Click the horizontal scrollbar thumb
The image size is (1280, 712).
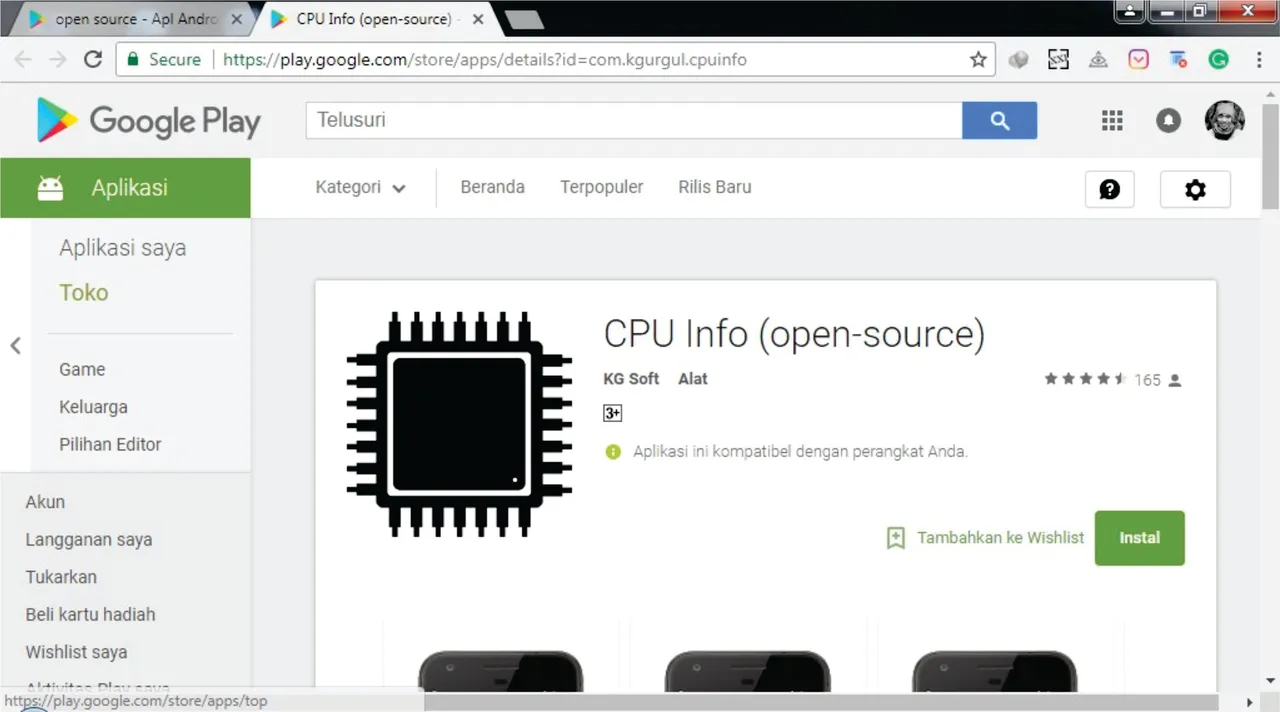coord(822,702)
